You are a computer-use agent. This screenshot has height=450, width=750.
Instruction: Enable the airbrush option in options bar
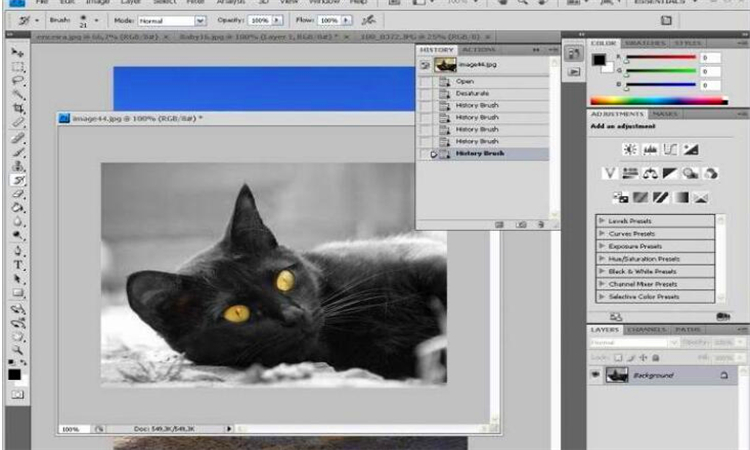pos(370,20)
